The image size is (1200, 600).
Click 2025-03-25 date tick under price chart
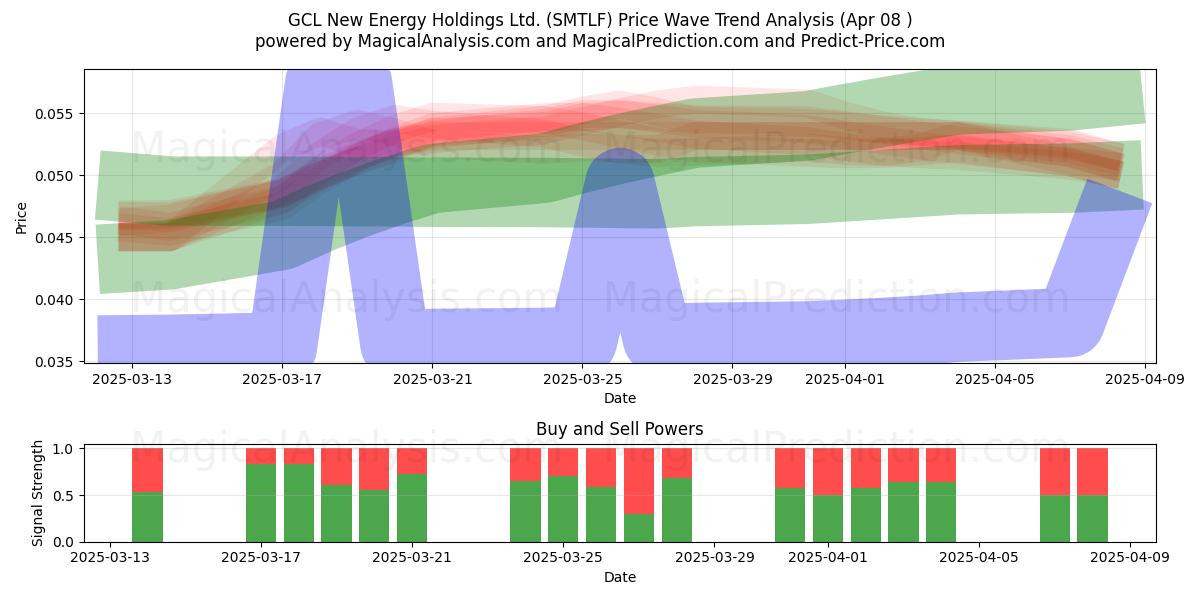pos(582,379)
